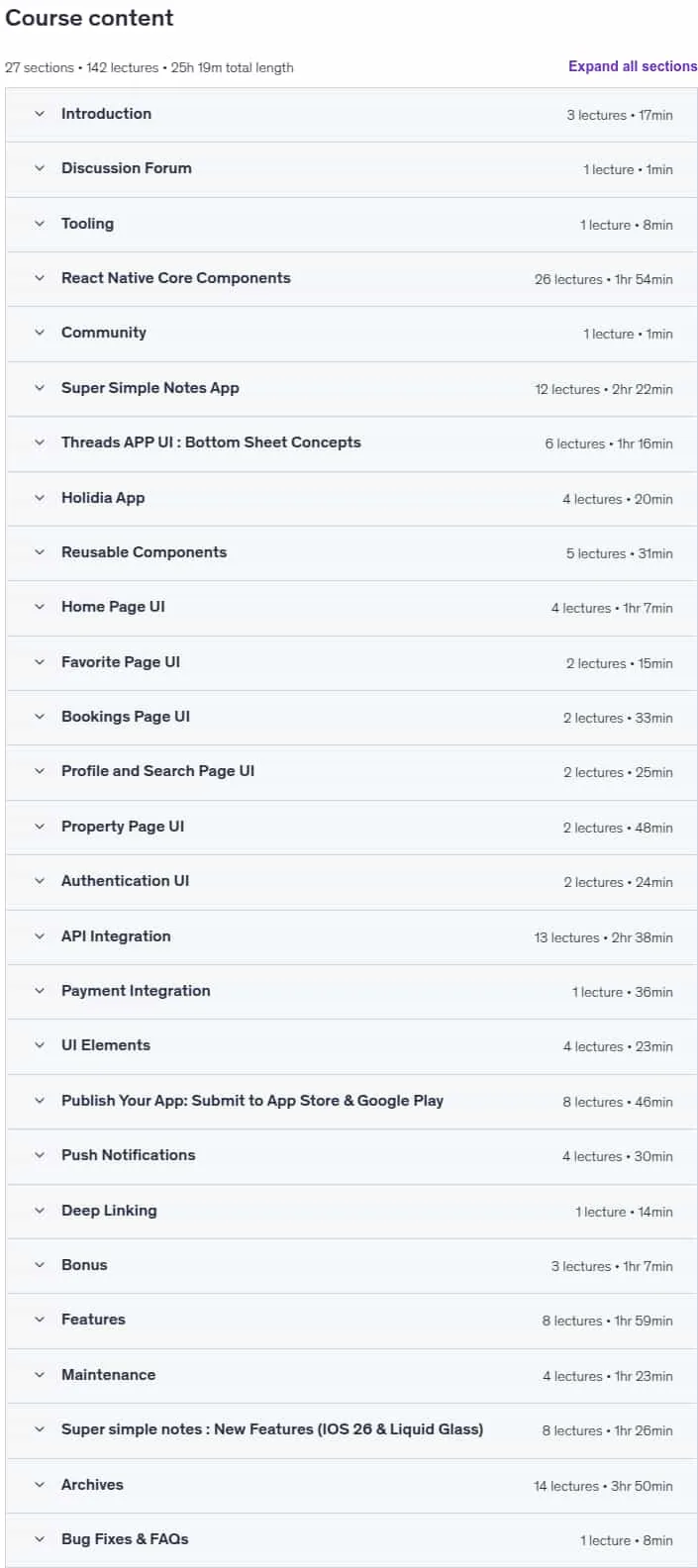The height and width of the screenshot is (1568, 698).
Task: Expand the Introduction section chevron
Action: point(40,114)
